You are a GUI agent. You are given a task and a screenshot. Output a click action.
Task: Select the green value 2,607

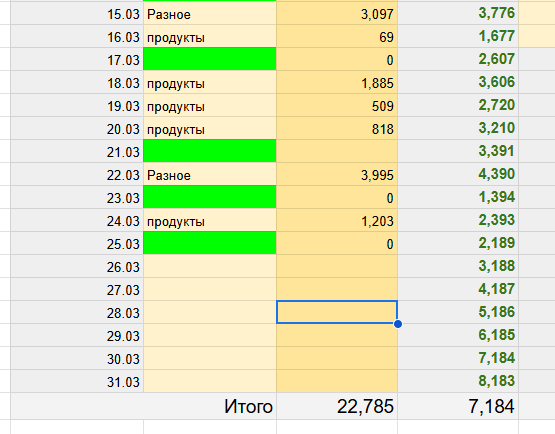coord(458,59)
